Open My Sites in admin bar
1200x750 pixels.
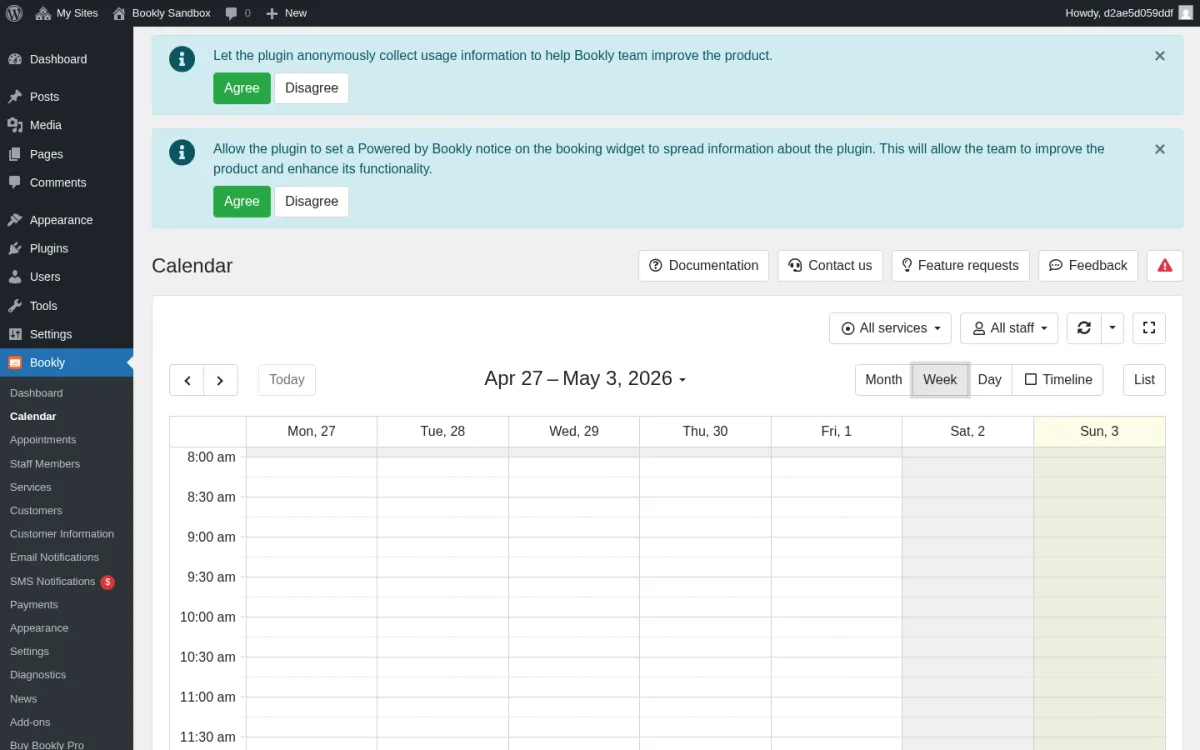pyautogui.click(x=67, y=13)
